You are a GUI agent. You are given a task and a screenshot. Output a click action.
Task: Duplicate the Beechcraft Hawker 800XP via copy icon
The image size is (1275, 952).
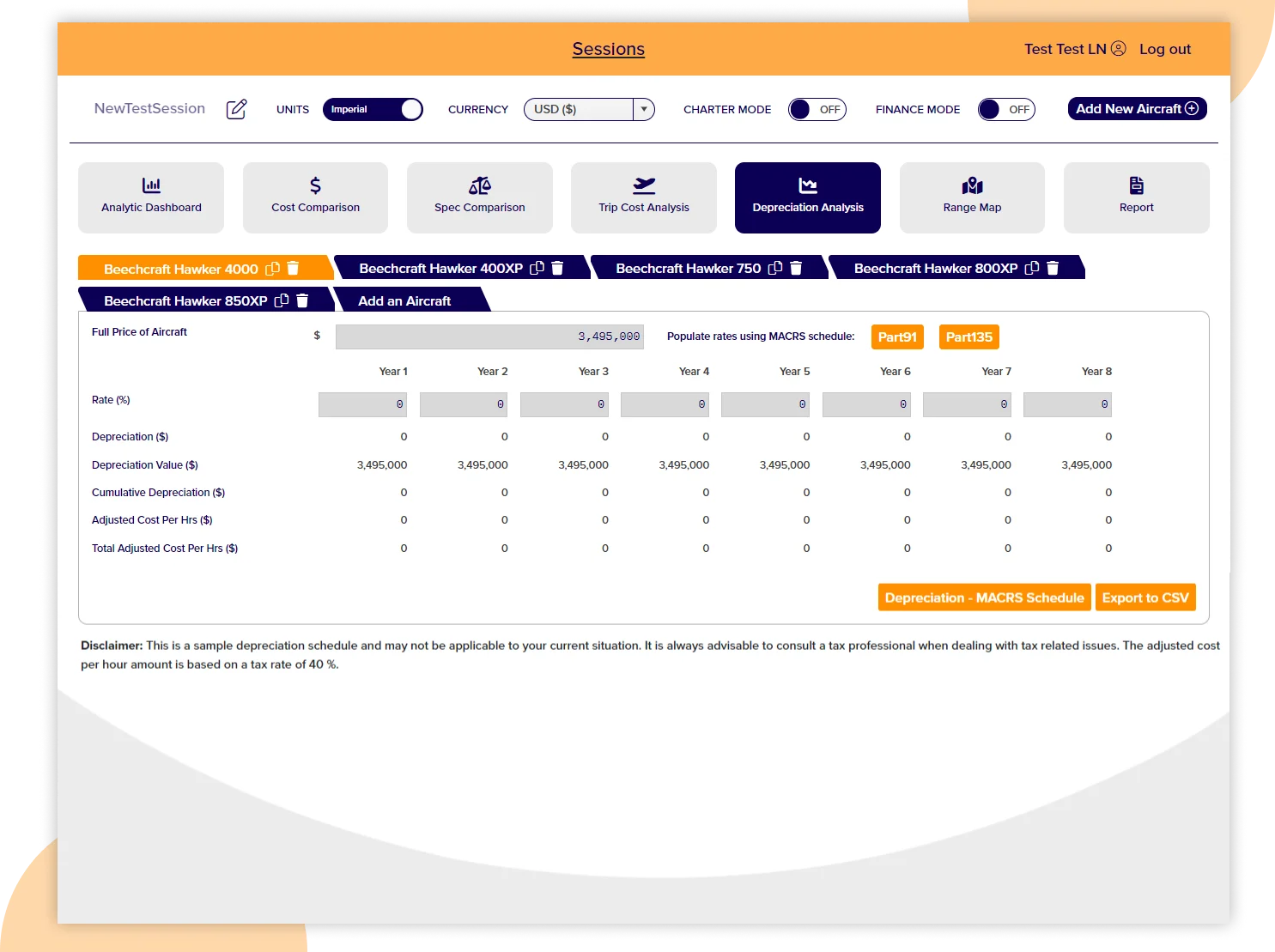[x=1032, y=268]
